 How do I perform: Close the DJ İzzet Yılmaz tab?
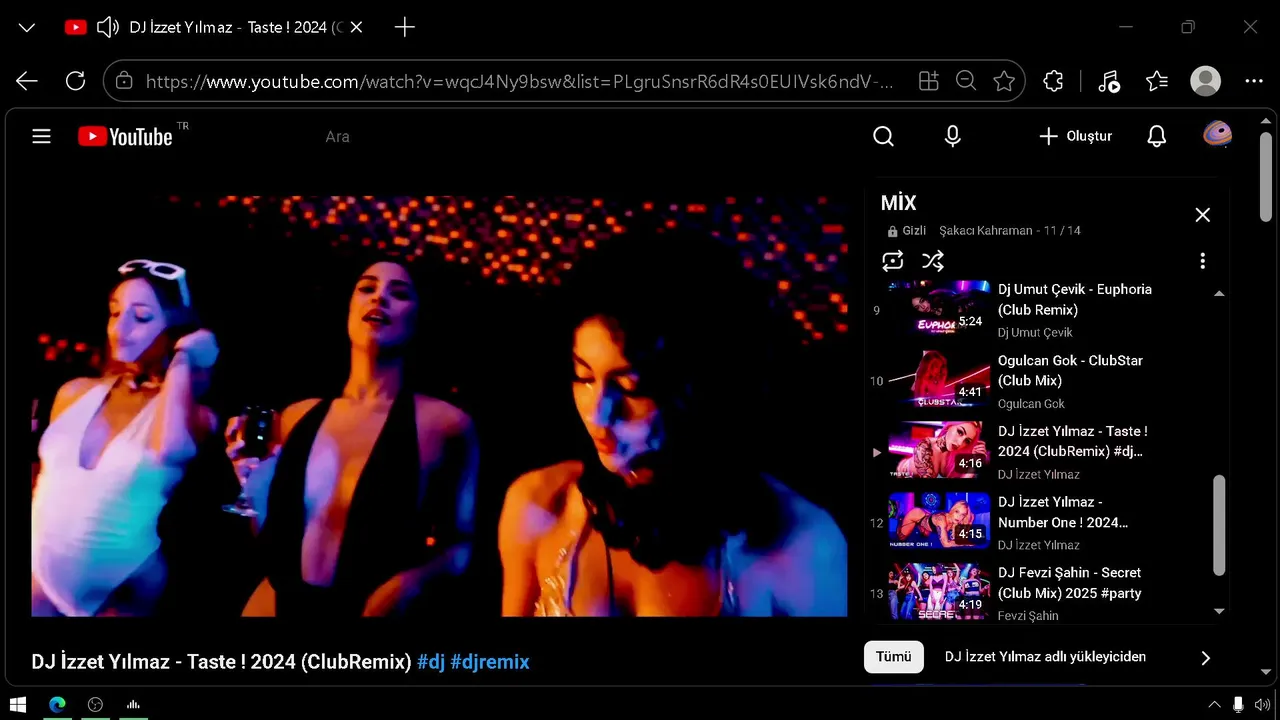(357, 28)
